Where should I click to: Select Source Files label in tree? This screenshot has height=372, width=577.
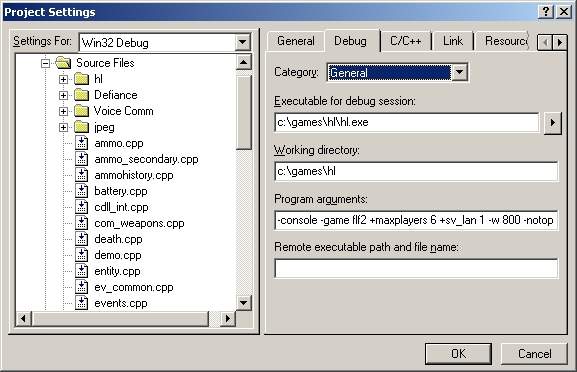pyautogui.click(x=105, y=63)
